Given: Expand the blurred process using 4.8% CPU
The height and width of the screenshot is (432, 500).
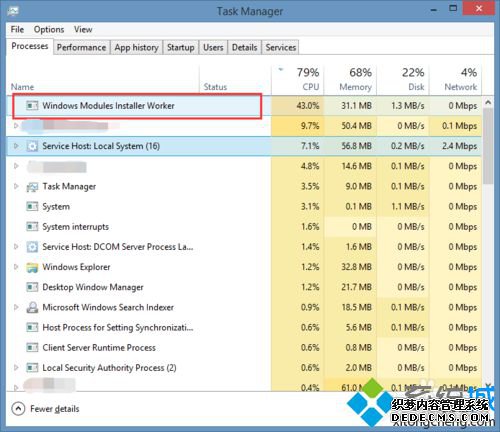Looking at the screenshot, I should (x=16, y=166).
